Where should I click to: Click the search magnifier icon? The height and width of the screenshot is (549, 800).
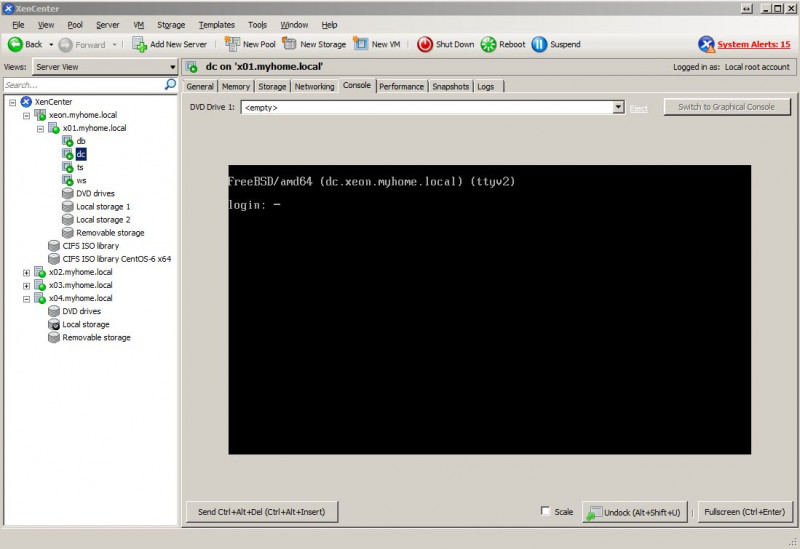[x=170, y=84]
